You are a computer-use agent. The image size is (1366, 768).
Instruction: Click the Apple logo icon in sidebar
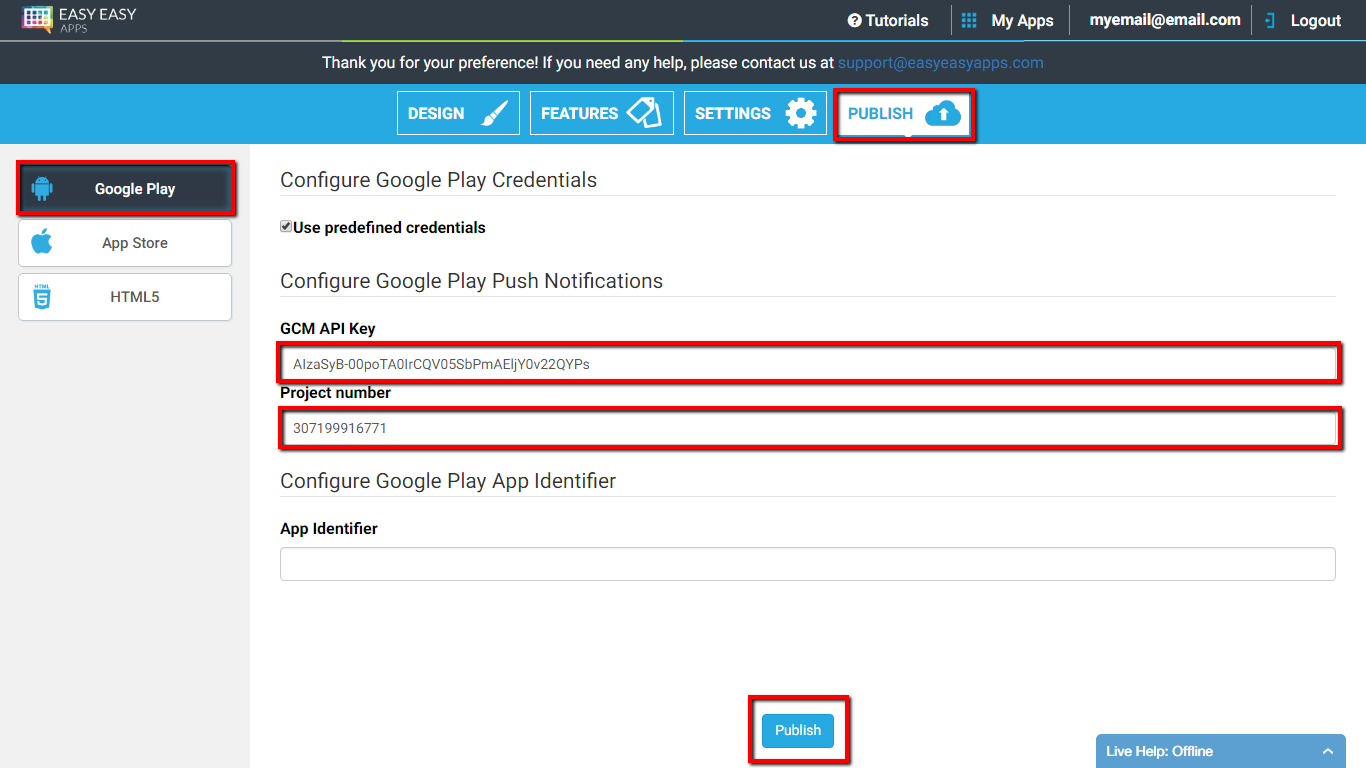(x=42, y=242)
